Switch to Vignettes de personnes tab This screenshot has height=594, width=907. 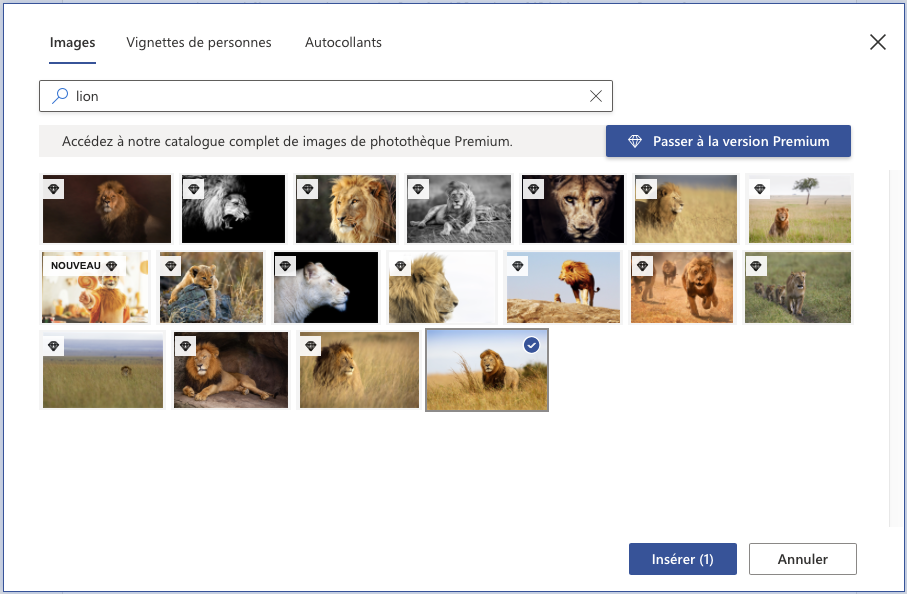[x=198, y=42]
